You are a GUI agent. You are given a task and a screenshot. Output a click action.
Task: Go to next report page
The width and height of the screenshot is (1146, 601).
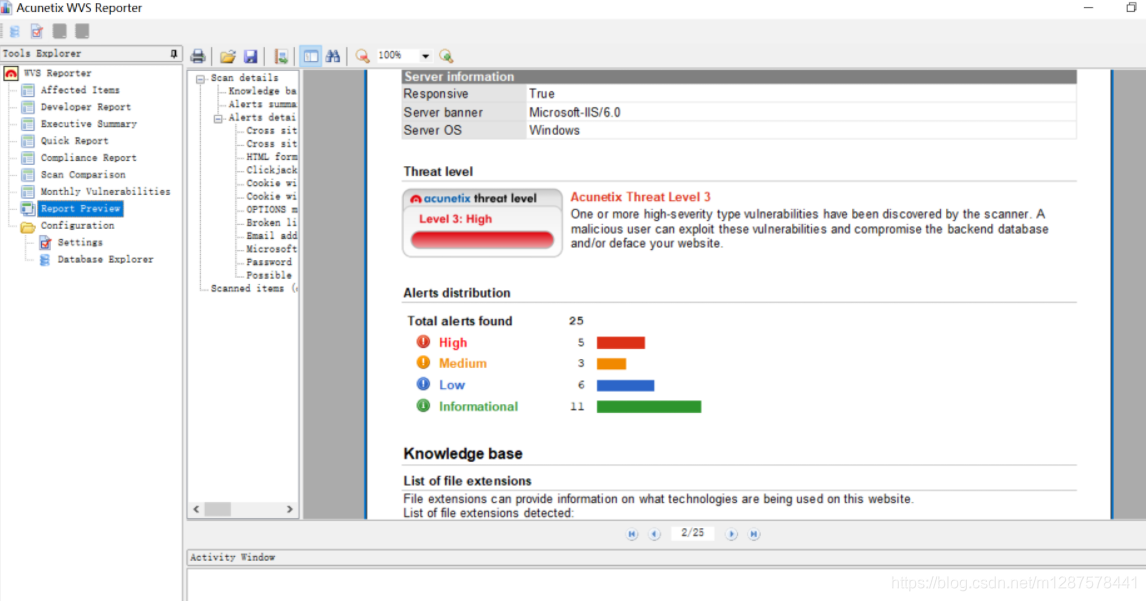pos(731,534)
